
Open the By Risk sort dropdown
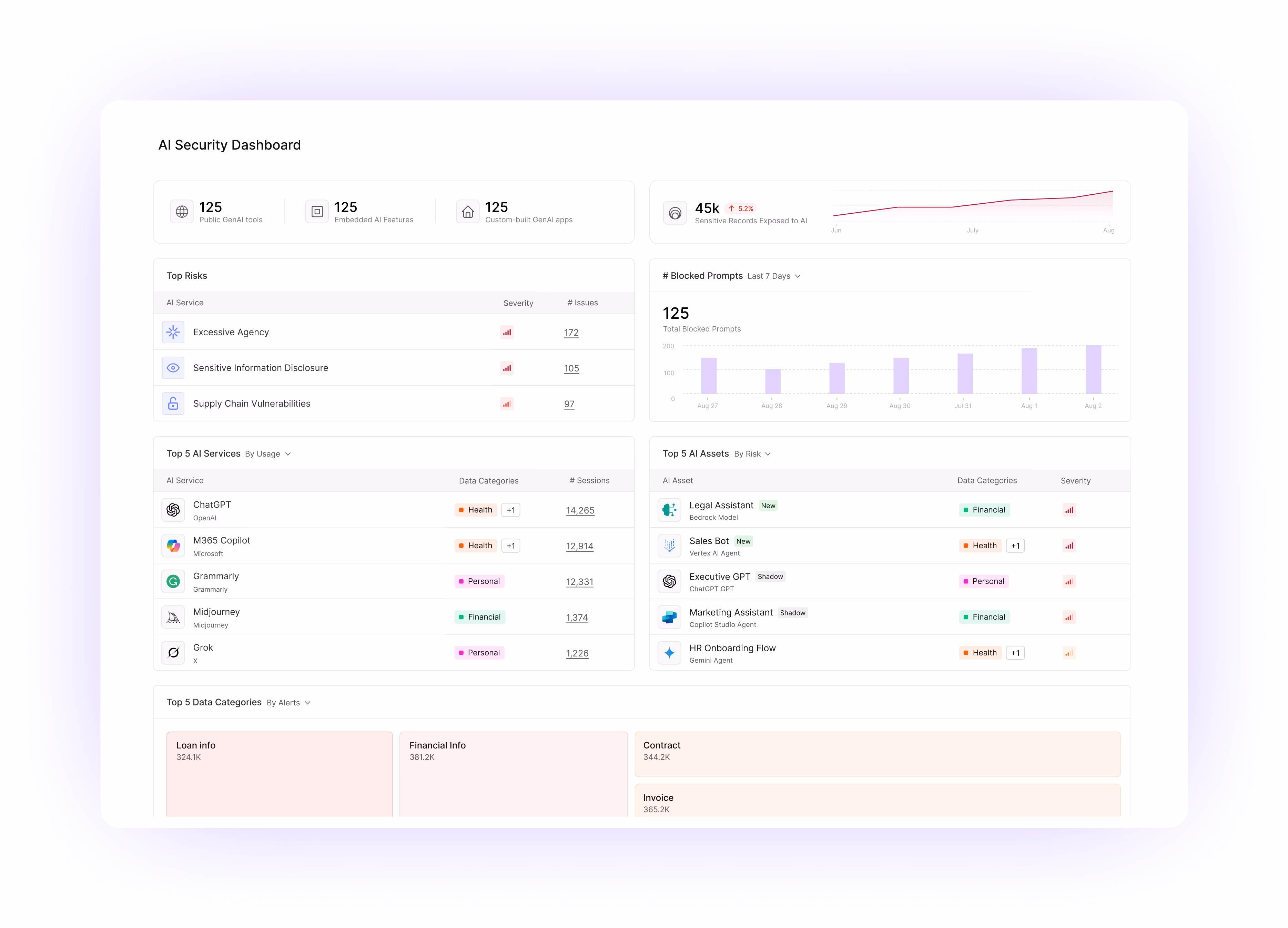click(752, 454)
